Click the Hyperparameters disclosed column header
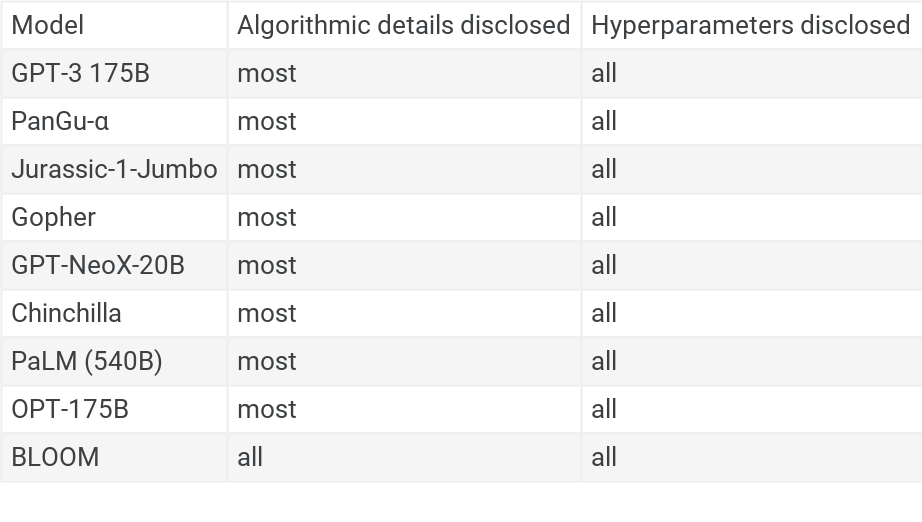The height and width of the screenshot is (522, 922). tap(750, 25)
